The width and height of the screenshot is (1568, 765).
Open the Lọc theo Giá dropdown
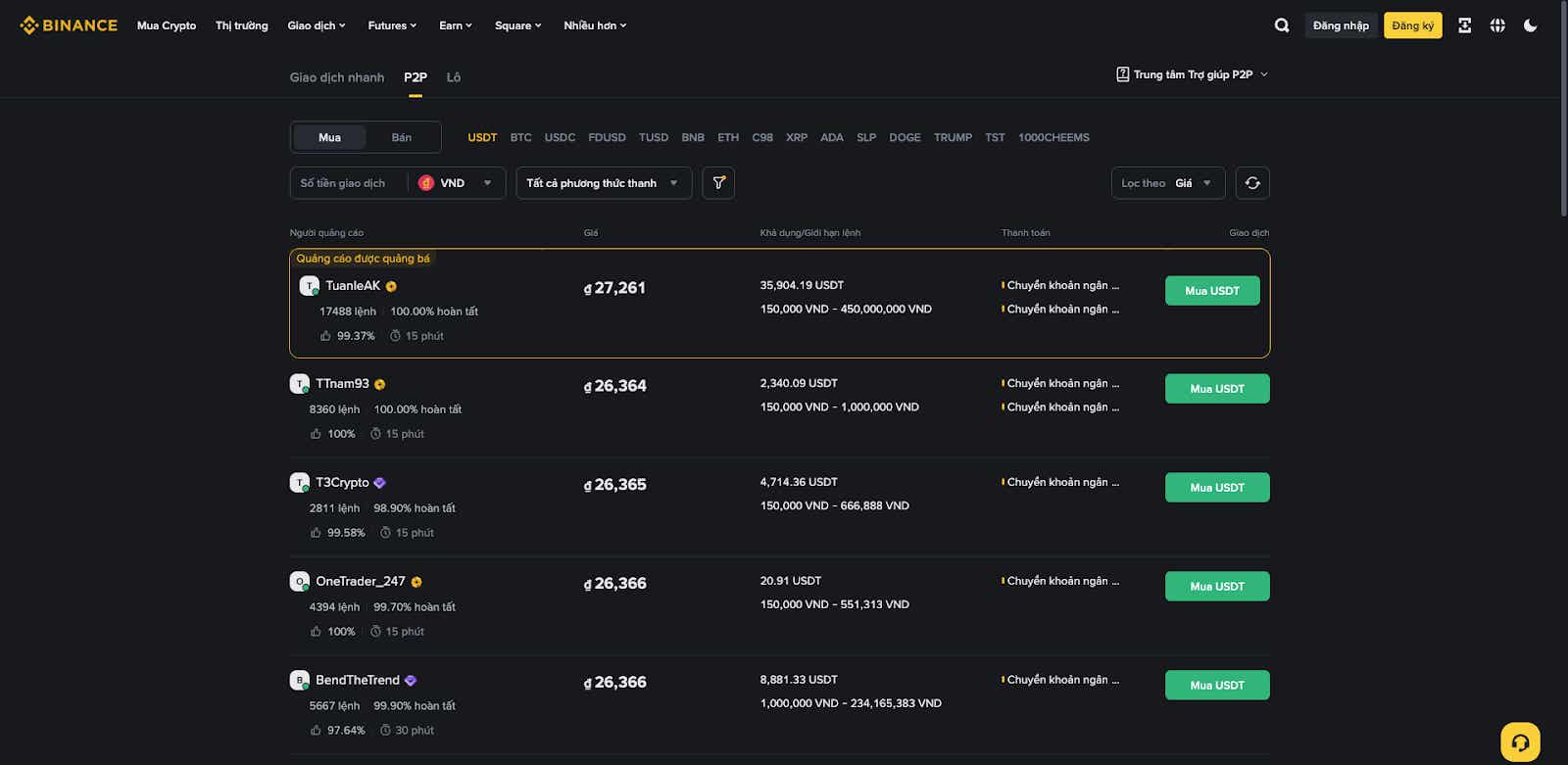pos(1168,183)
